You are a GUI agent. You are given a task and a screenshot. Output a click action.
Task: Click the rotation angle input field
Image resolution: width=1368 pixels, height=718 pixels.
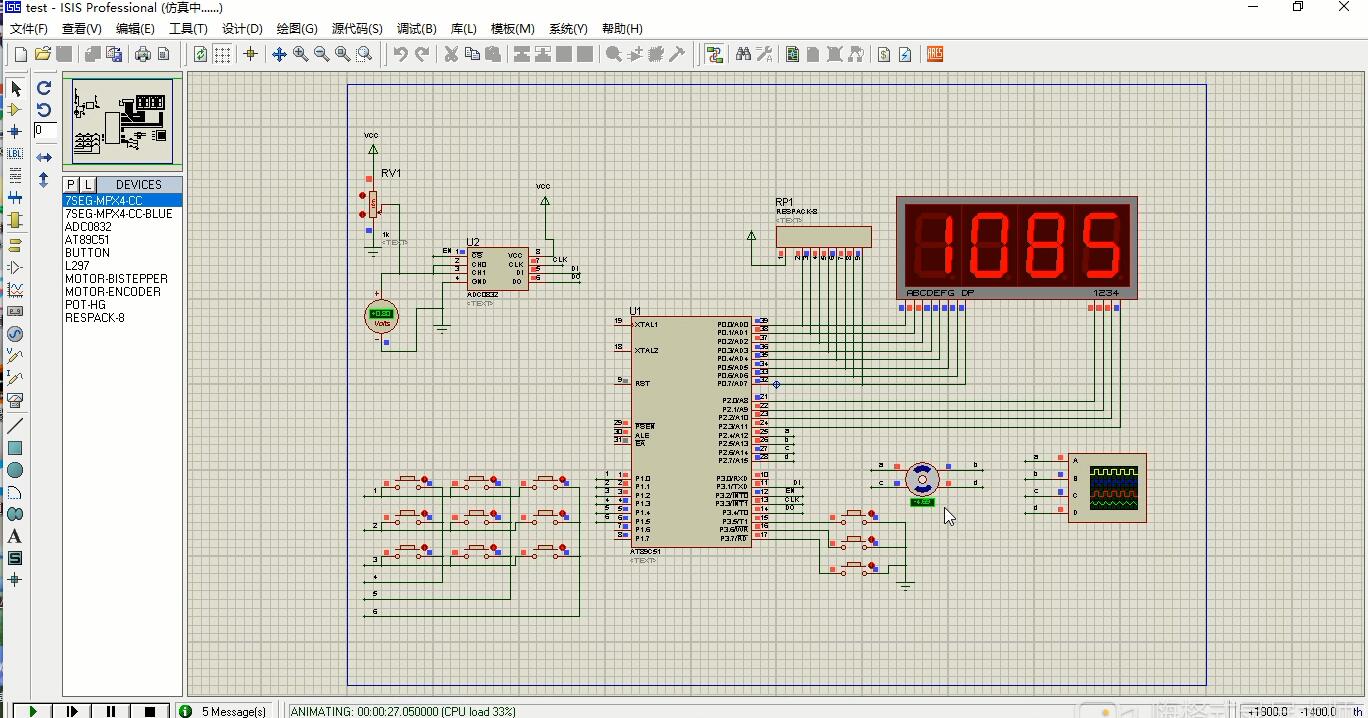click(45, 130)
